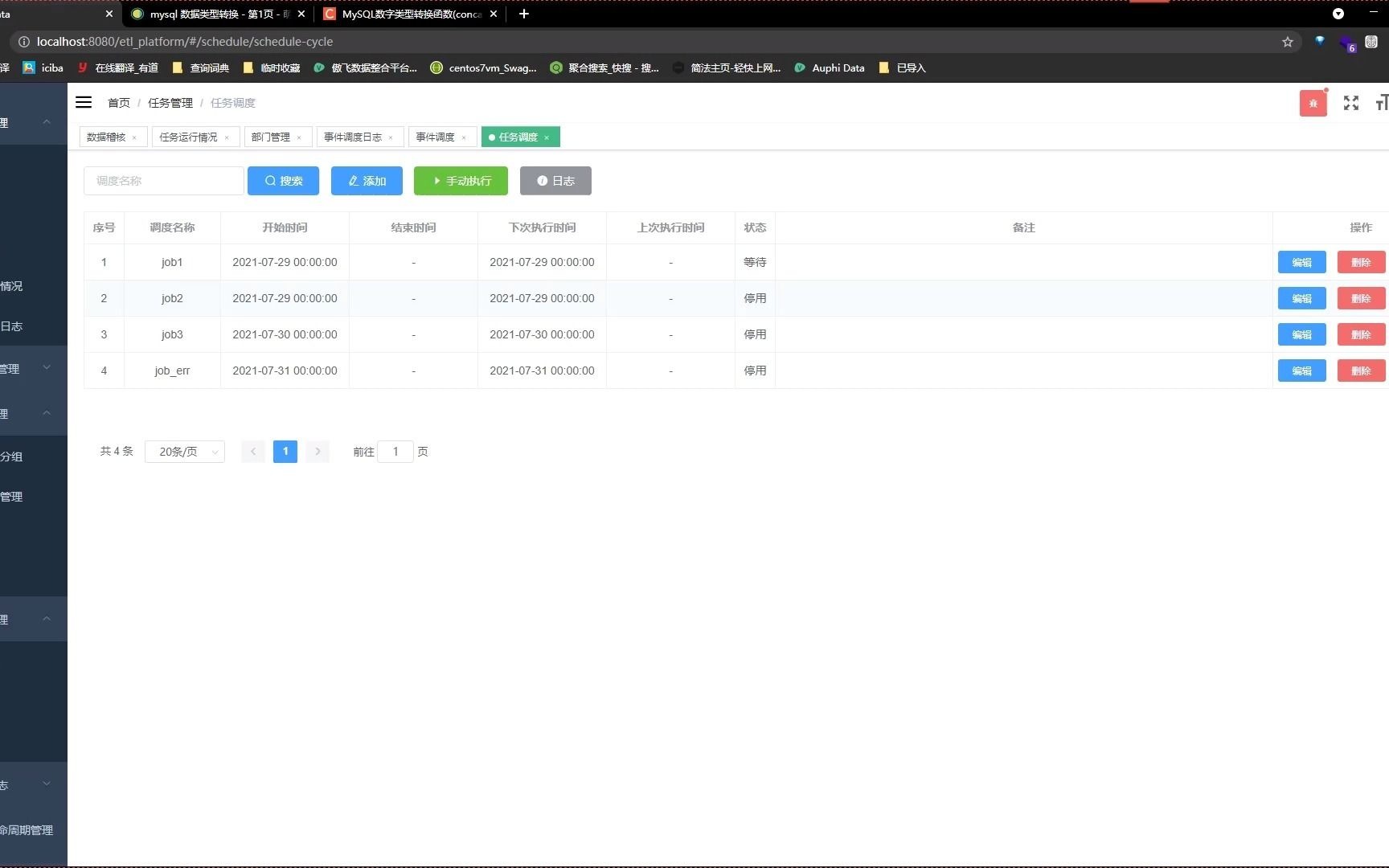Open the 查询词典 bookmark folder
Screen dimensions: 1389x868
point(201,68)
